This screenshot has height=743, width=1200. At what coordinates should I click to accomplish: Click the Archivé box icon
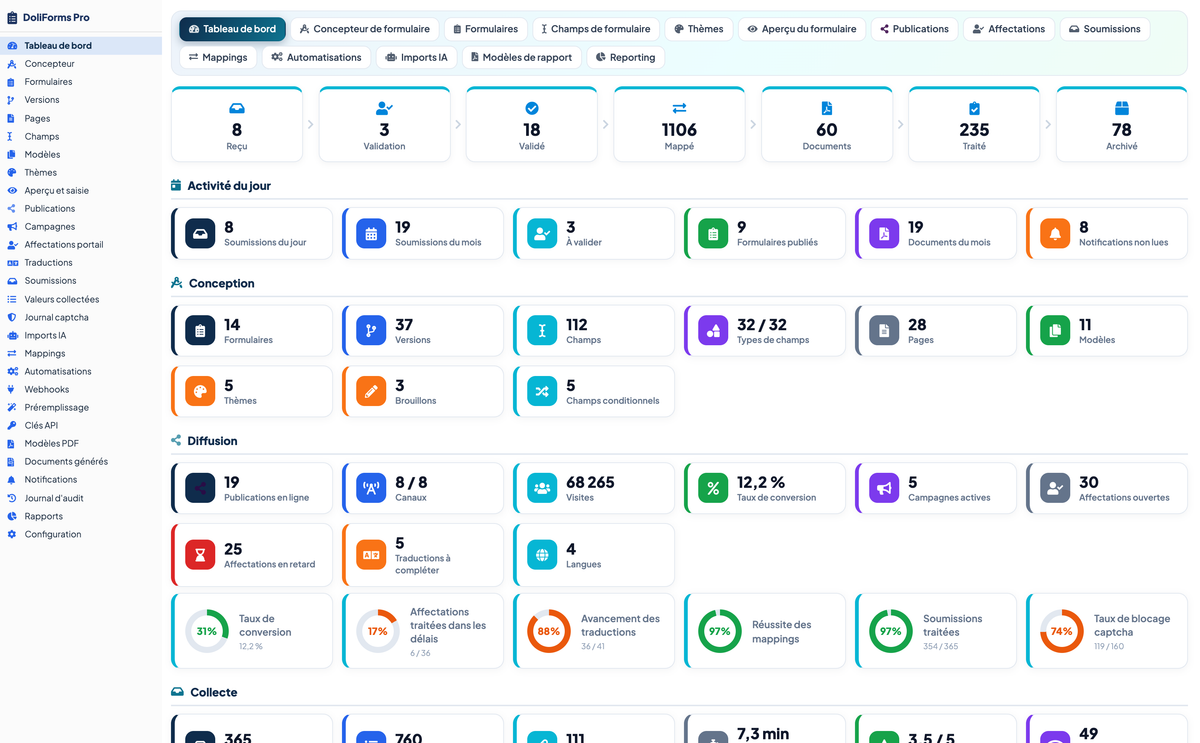1122,108
